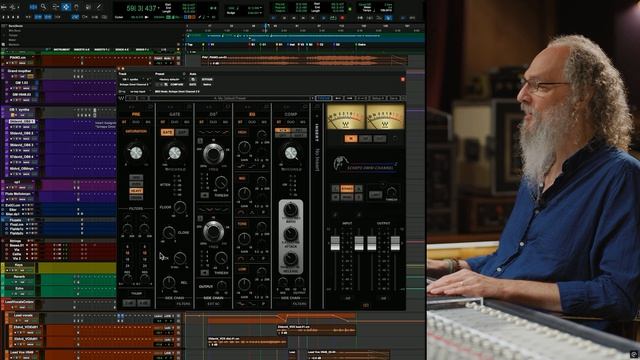Select the DS2 module header

pos(213,114)
